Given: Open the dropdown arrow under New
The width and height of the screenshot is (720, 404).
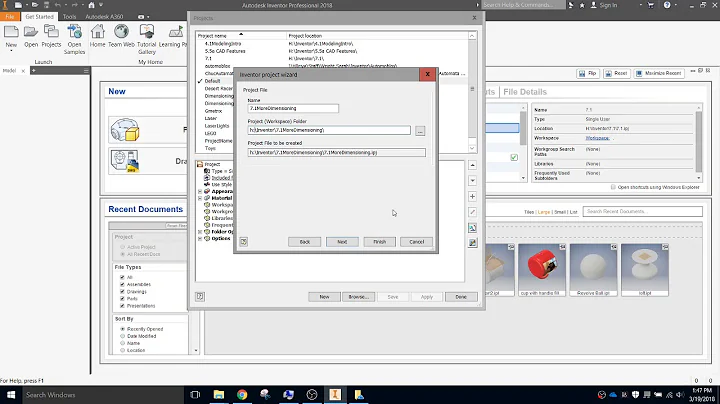Looking at the screenshot, I should (11, 50).
